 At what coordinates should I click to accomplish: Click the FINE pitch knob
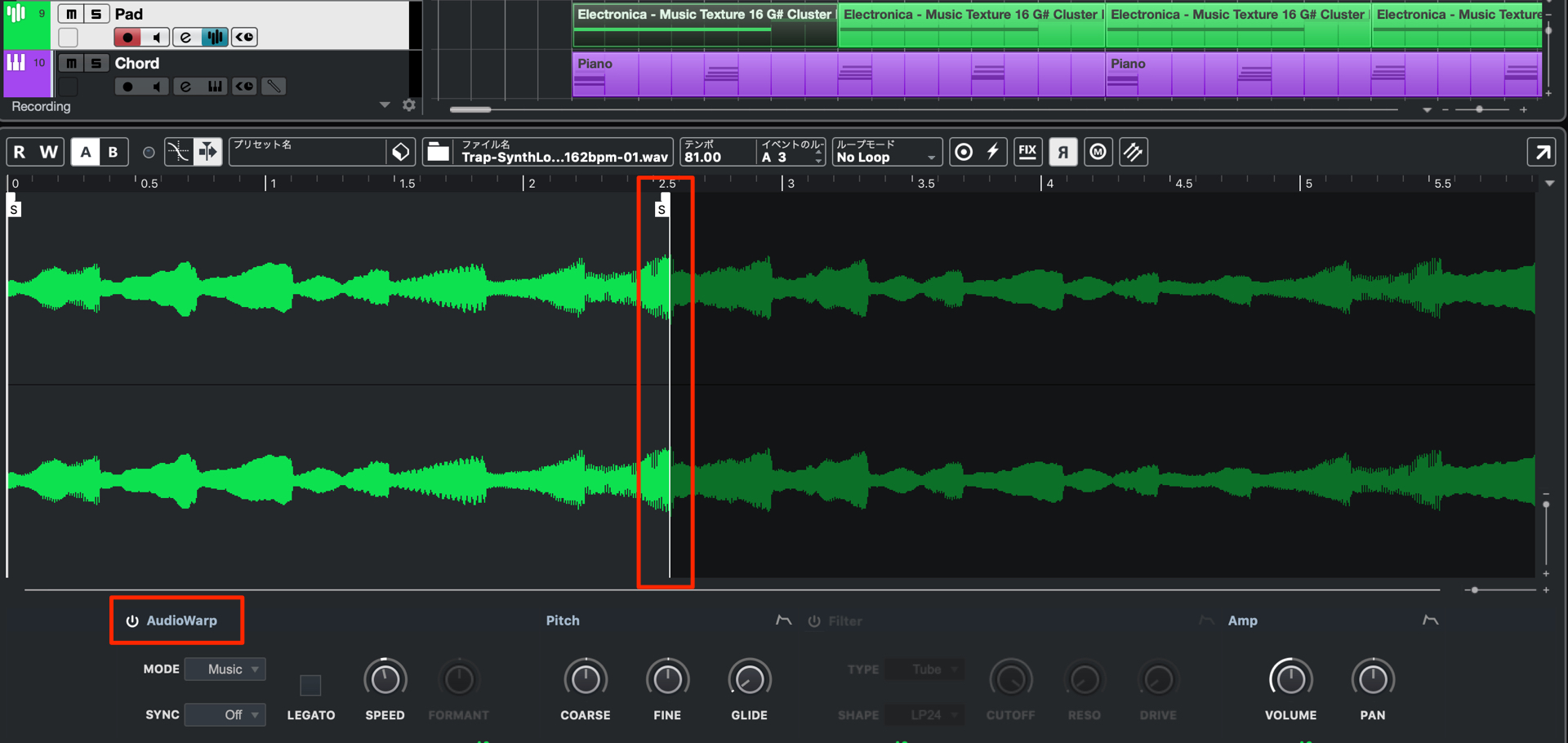point(667,679)
